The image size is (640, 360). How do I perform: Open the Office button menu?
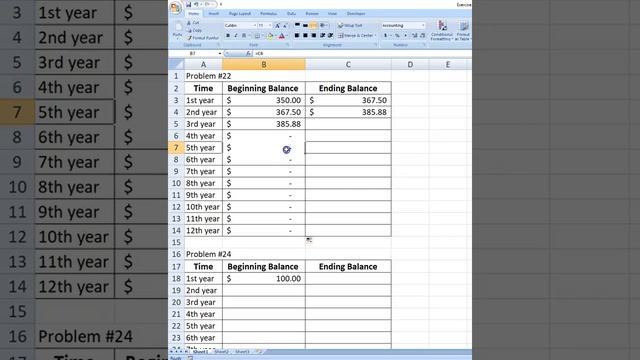pyautogui.click(x=175, y=8)
